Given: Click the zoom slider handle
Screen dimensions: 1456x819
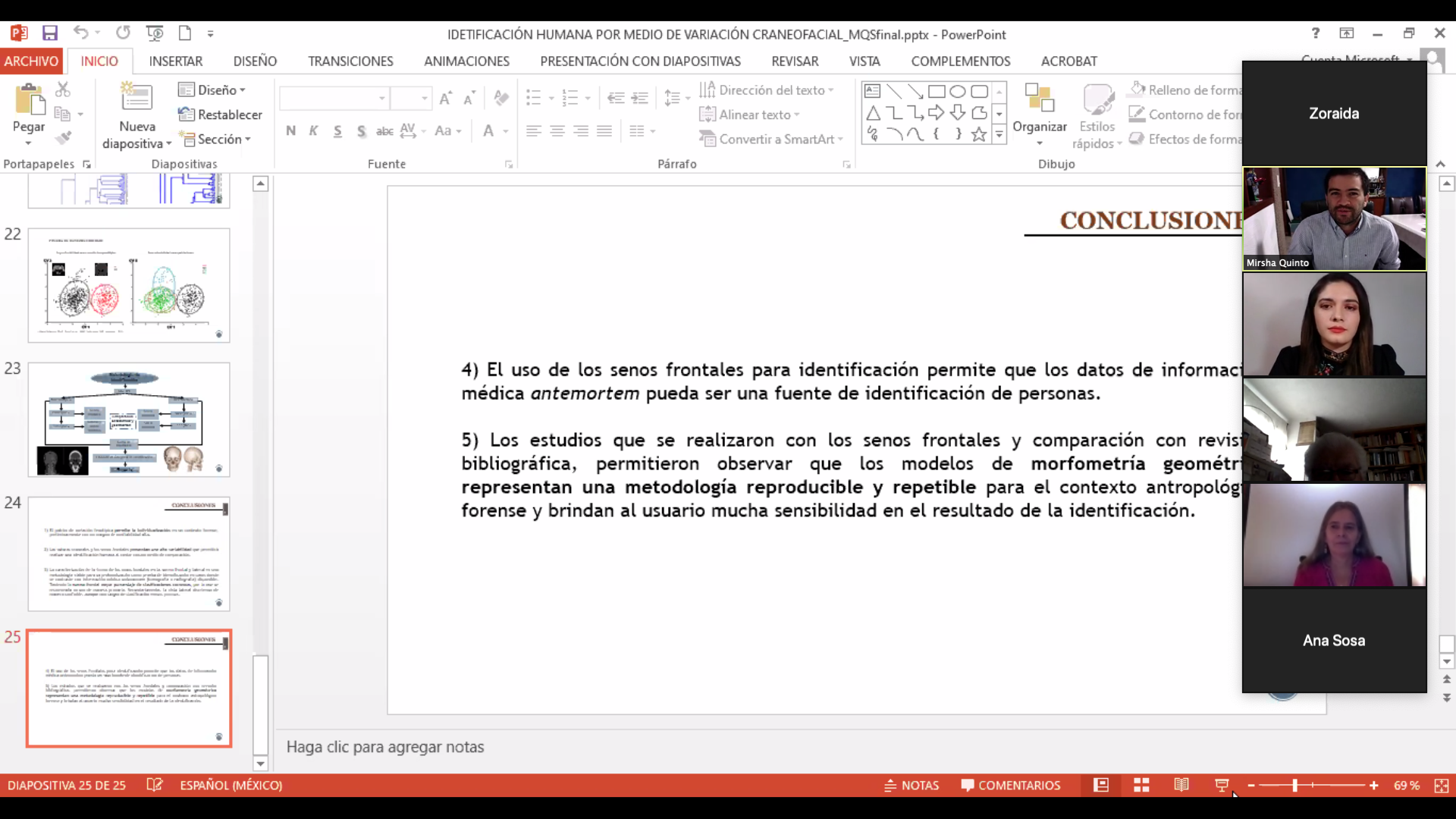Looking at the screenshot, I should point(1295,786).
